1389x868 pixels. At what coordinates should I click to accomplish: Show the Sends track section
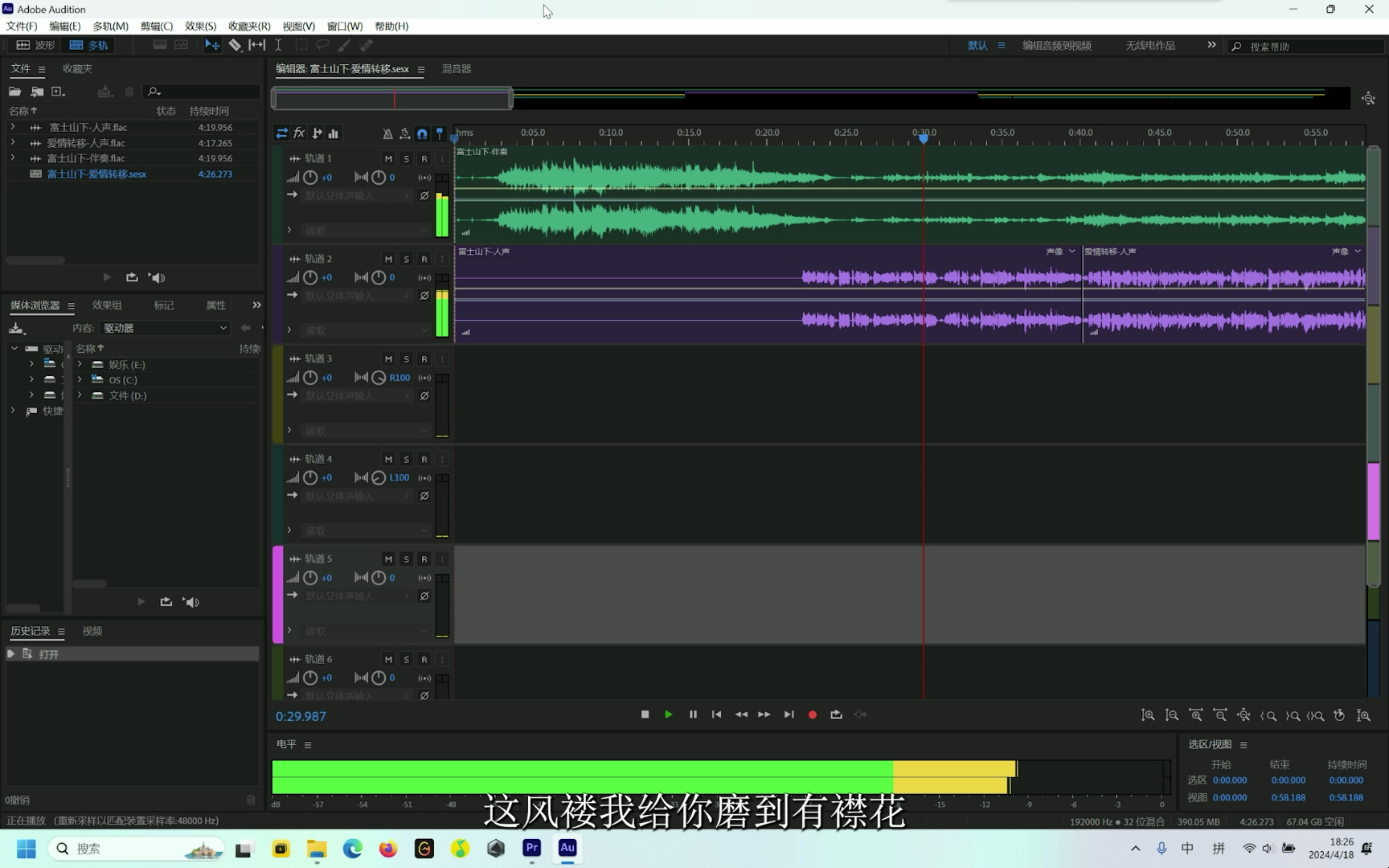coord(317,133)
